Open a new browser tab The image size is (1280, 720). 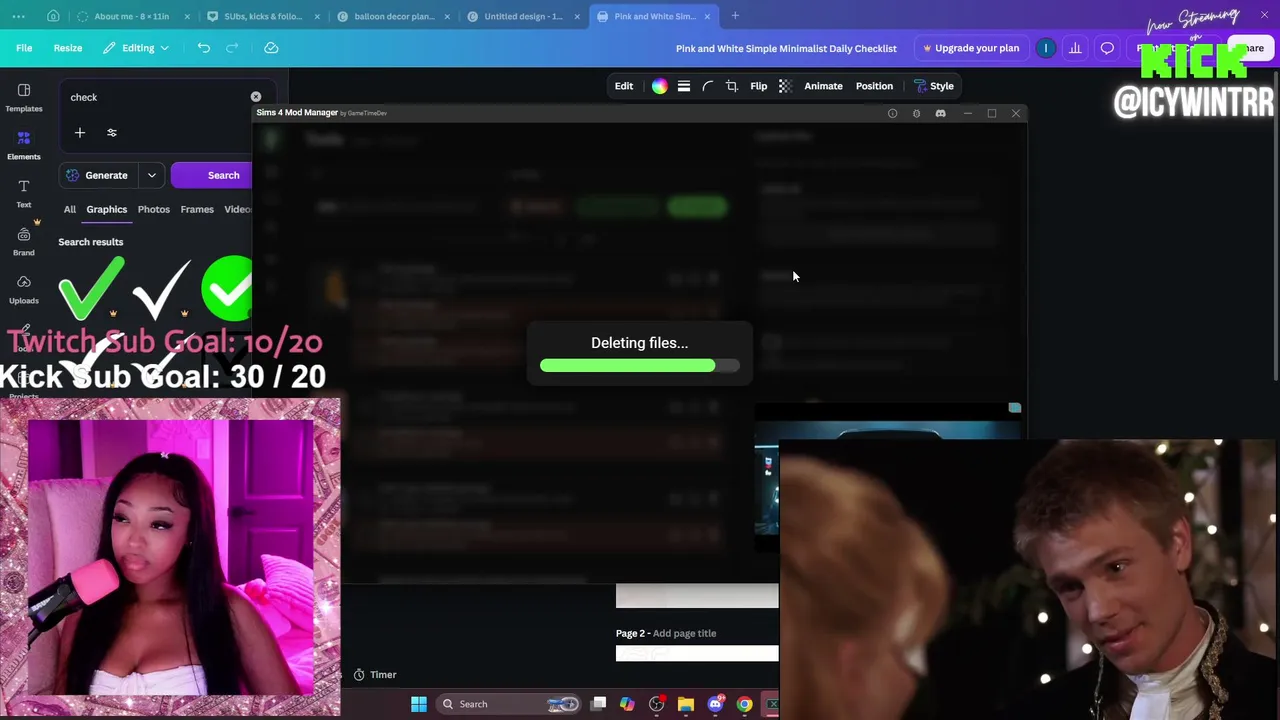tap(735, 16)
